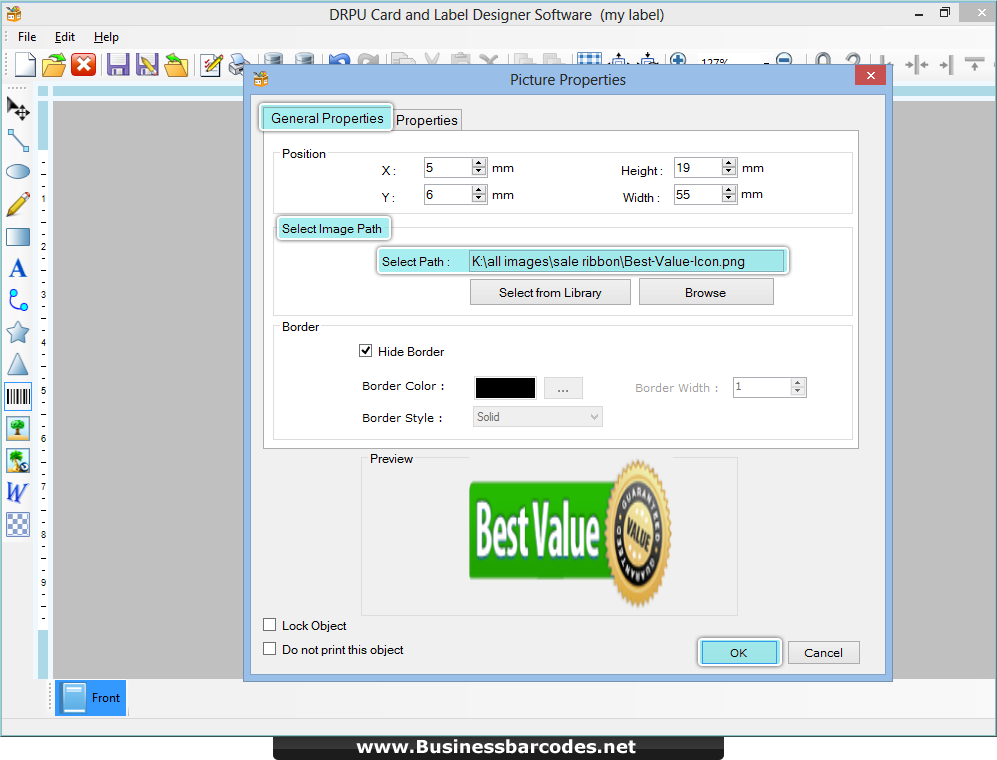Select the Star shape tool

(18, 332)
